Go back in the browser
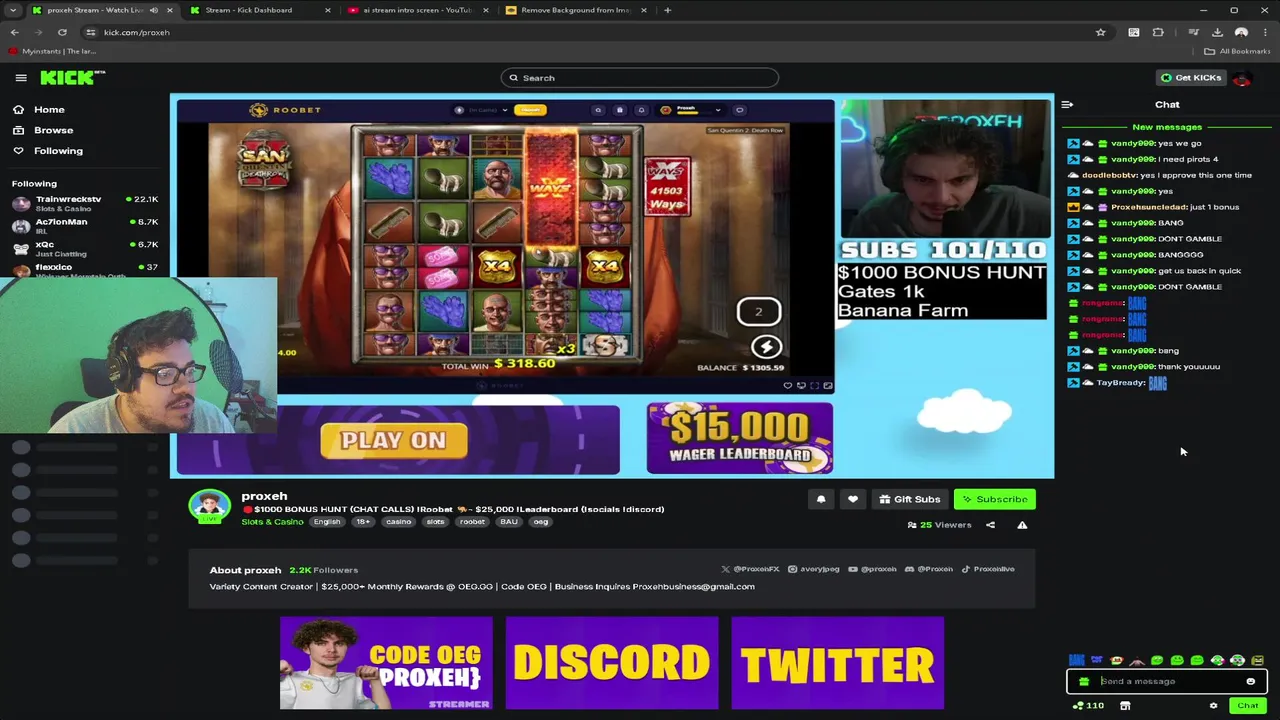Screen dimensions: 1280x720 (14, 32)
